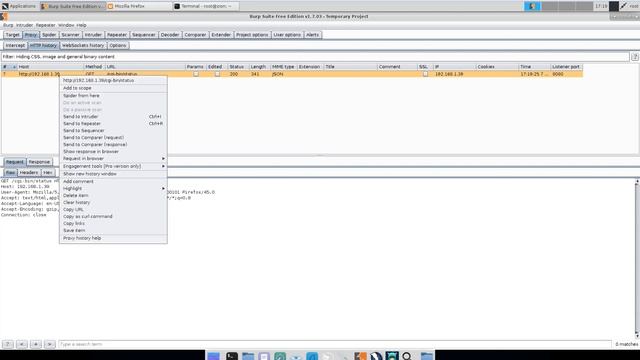The image size is (640, 360).
Task: Switch to the Intercept sub-tab
Action: pyautogui.click(x=15, y=45)
